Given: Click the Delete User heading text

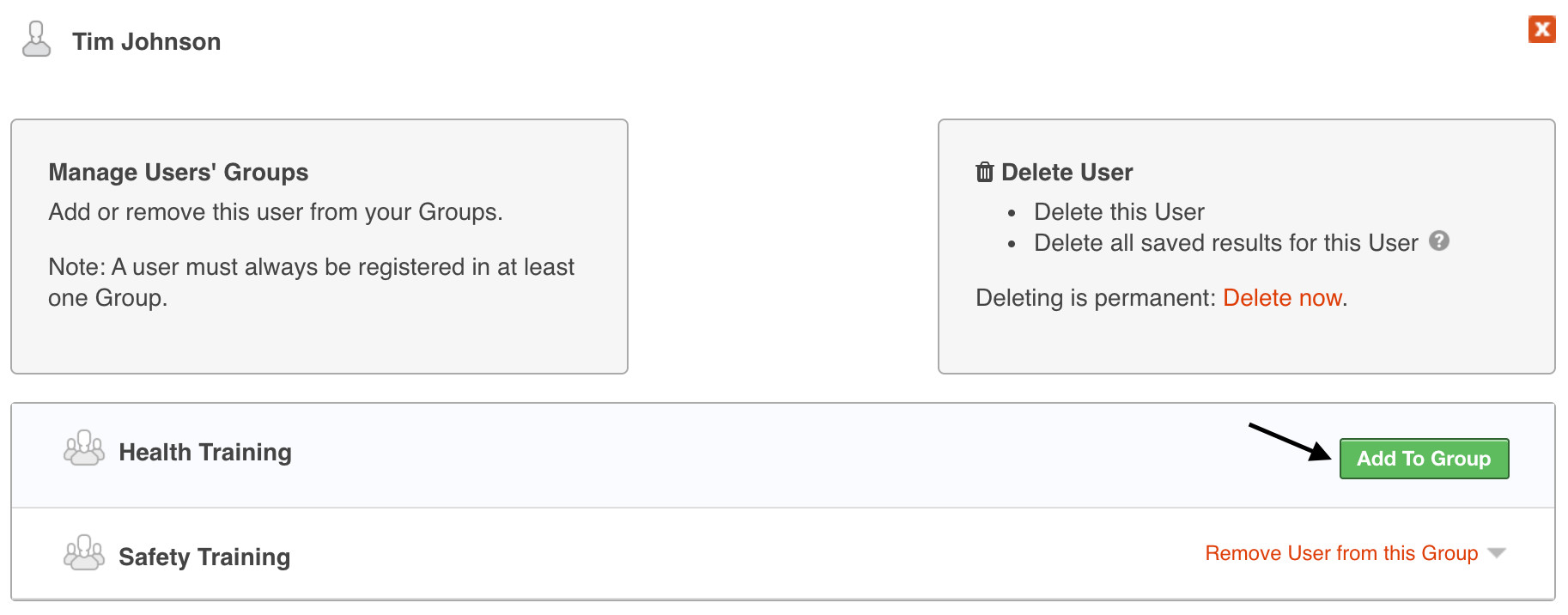Looking at the screenshot, I should click(1067, 173).
